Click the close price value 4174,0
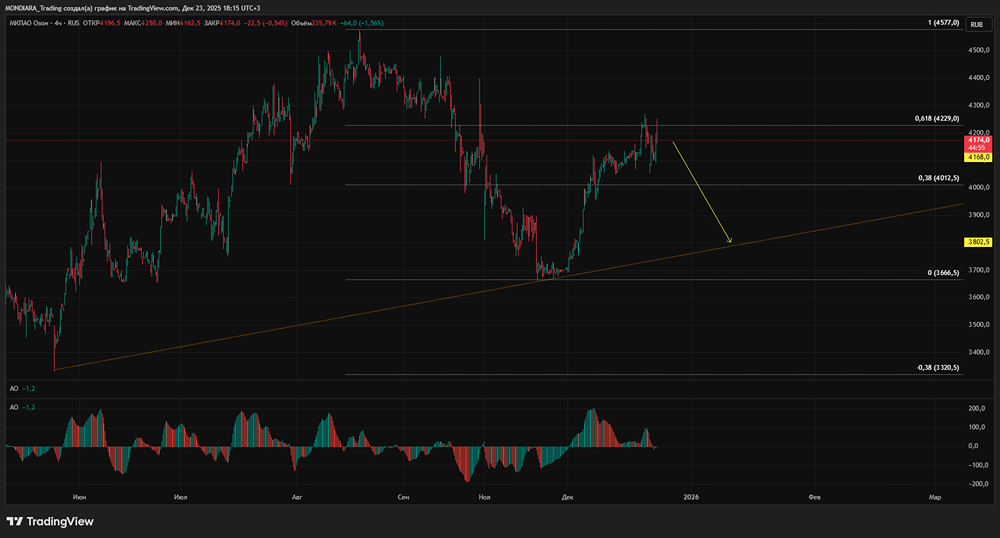Image resolution: width=1000 pixels, height=538 pixels. pyautogui.click(x=230, y=23)
